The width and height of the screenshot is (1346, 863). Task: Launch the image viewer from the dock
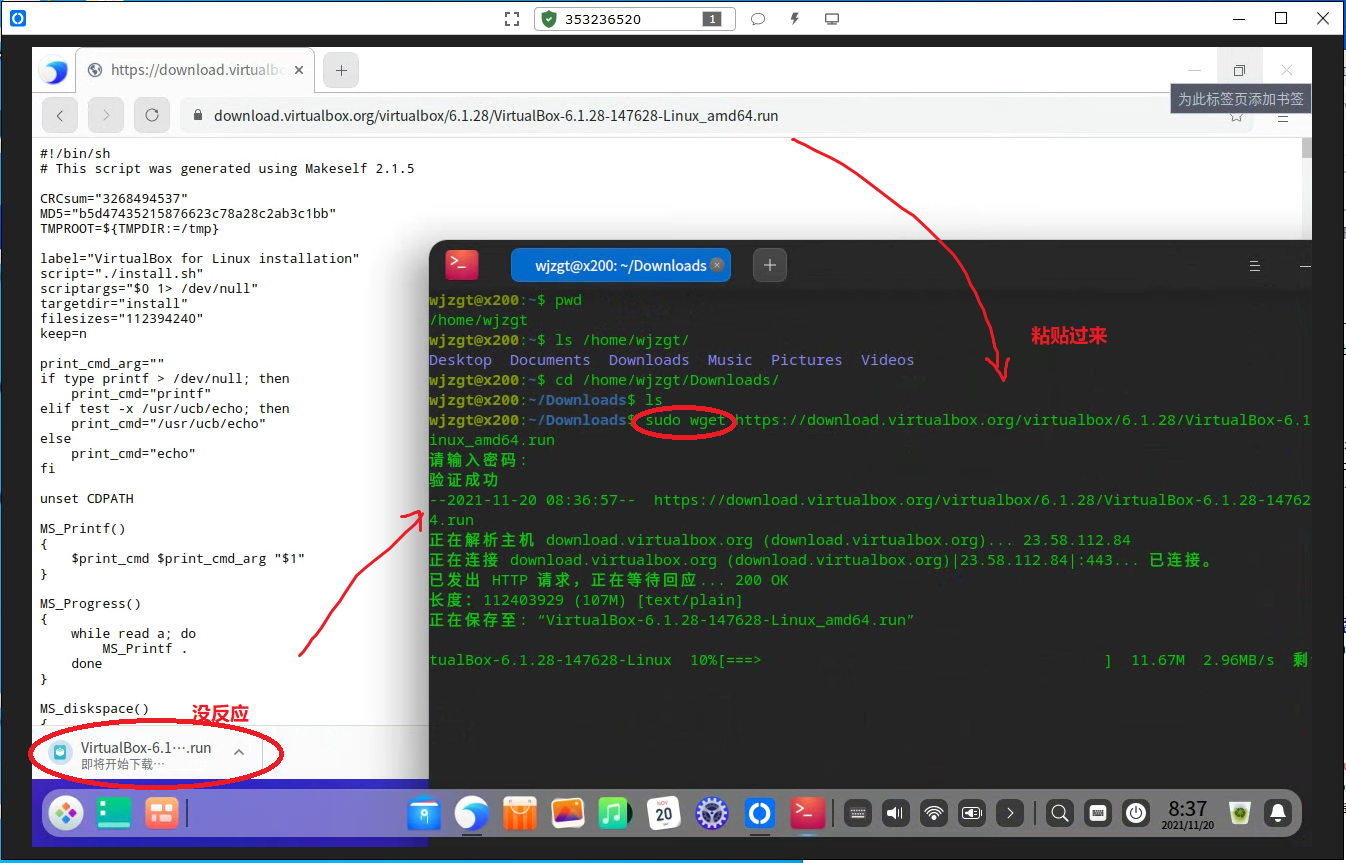(x=567, y=813)
